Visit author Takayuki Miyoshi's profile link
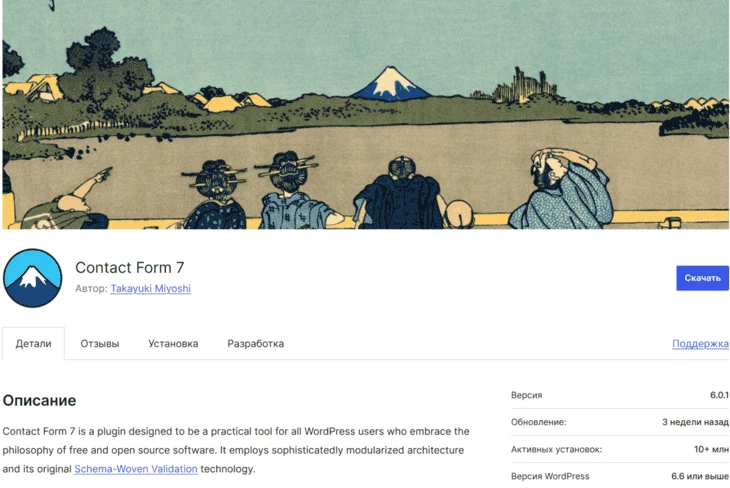Screen dimensions: 730x488 pos(150,288)
